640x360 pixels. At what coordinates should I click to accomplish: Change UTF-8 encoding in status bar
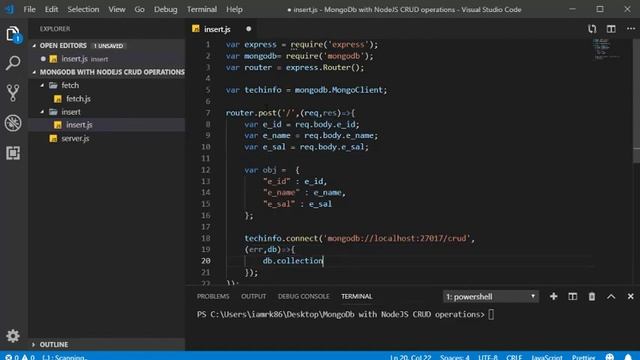pyautogui.click(x=488, y=357)
